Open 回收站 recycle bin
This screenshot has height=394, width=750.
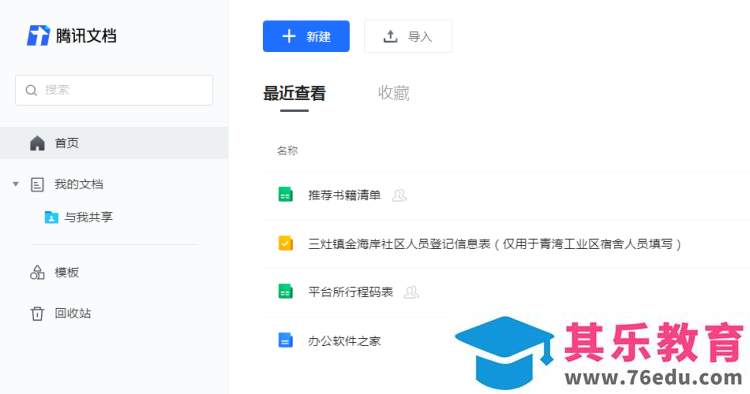click(73, 314)
